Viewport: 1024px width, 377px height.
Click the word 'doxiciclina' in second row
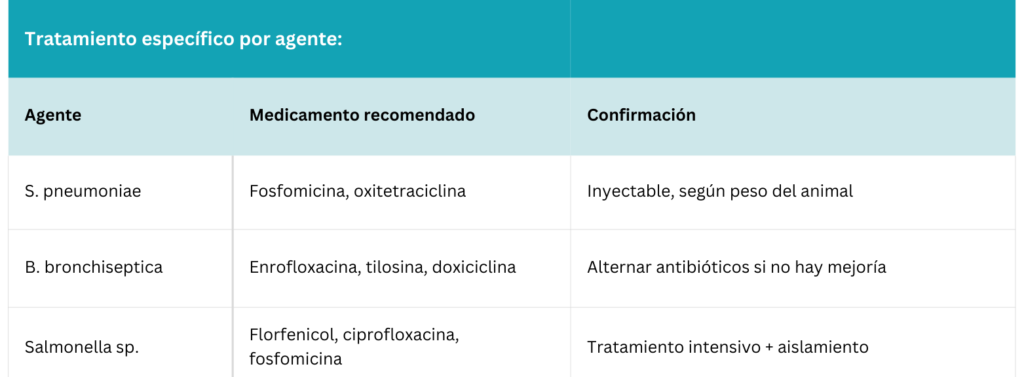(473, 267)
